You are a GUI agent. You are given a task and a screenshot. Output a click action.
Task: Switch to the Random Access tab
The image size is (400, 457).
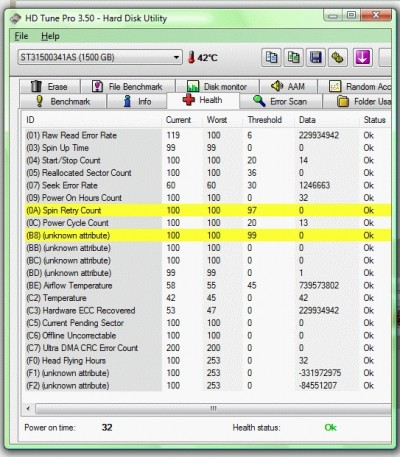(355, 87)
